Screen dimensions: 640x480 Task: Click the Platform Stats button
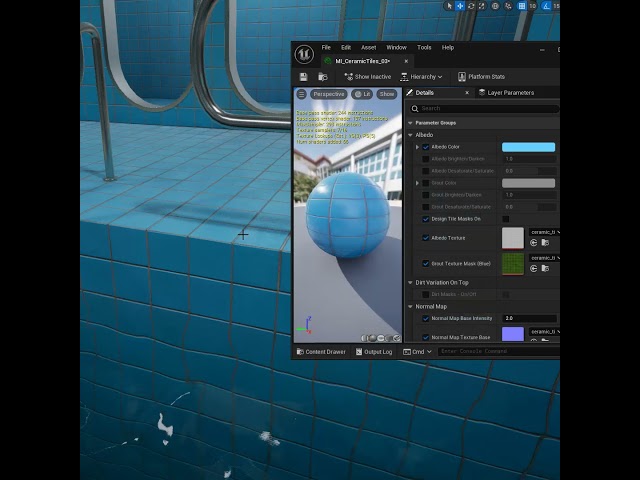[x=481, y=77]
